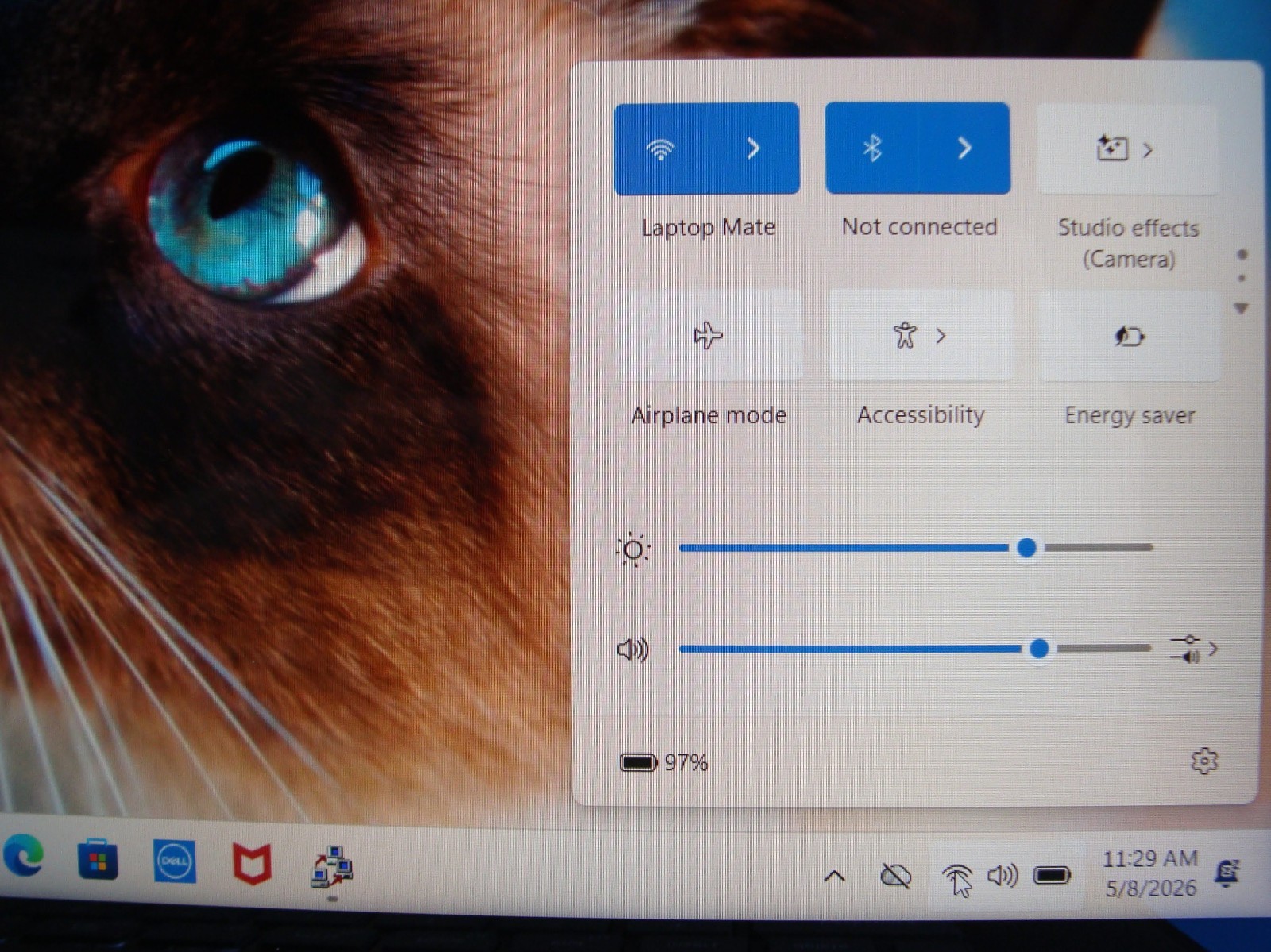Image resolution: width=1271 pixels, height=952 pixels.
Task: Turn on Energy saver tile
Action: point(1129,337)
